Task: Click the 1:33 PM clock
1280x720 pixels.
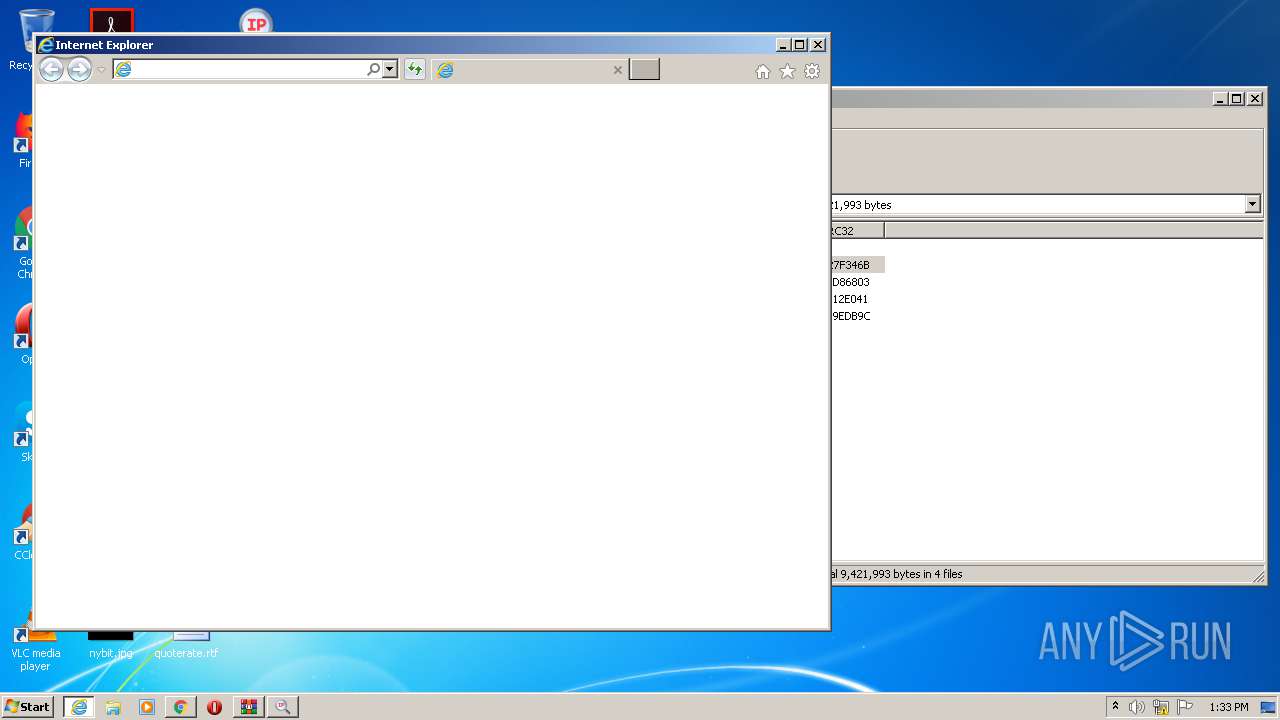Action: pyautogui.click(x=1228, y=707)
